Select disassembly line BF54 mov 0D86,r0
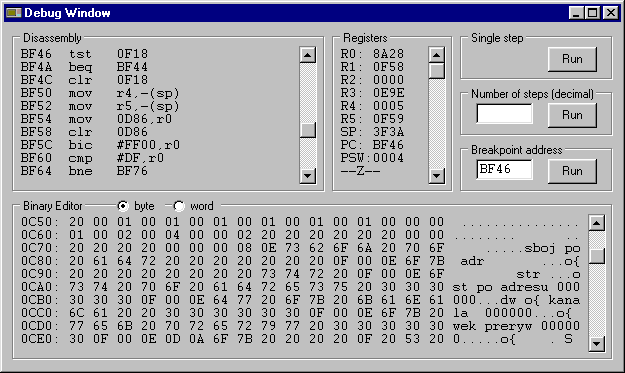Image resolution: width=625 pixels, height=373 pixels. pos(96,119)
